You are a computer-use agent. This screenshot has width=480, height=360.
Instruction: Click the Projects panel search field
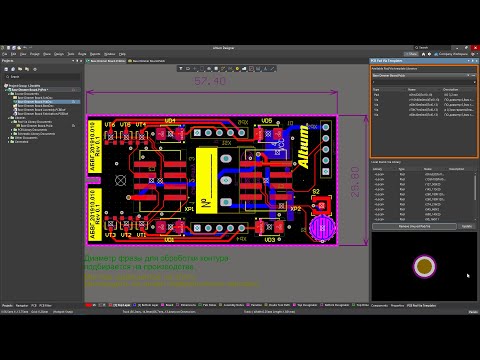[42, 77]
